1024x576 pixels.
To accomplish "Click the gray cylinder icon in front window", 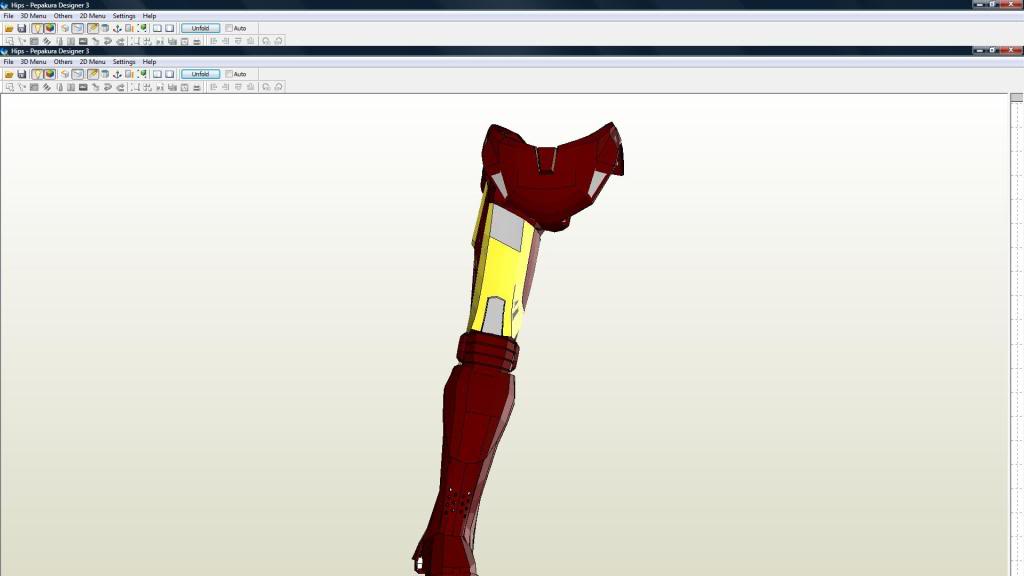I will [105, 74].
